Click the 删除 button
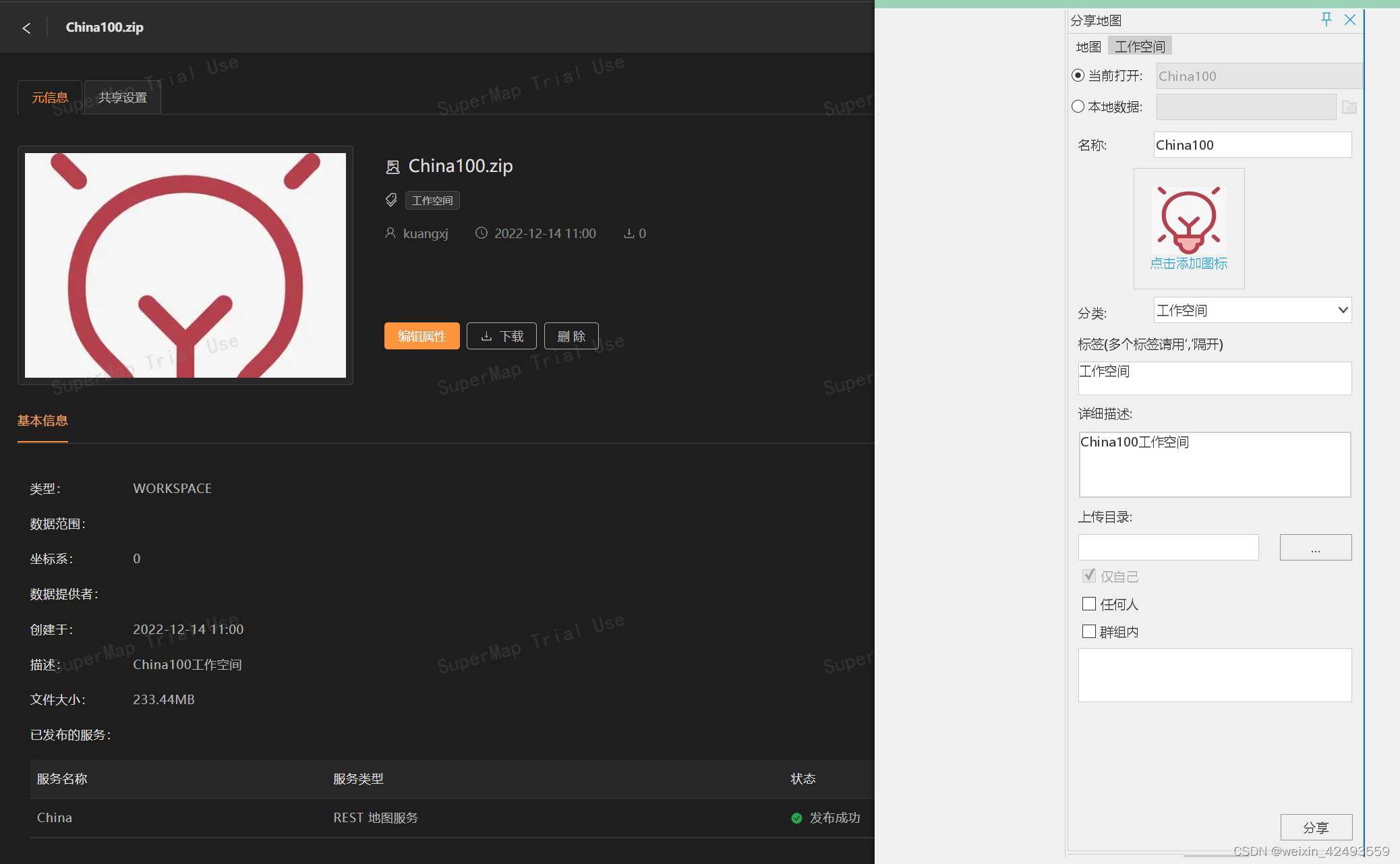This screenshot has width=1400, height=864. click(571, 336)
